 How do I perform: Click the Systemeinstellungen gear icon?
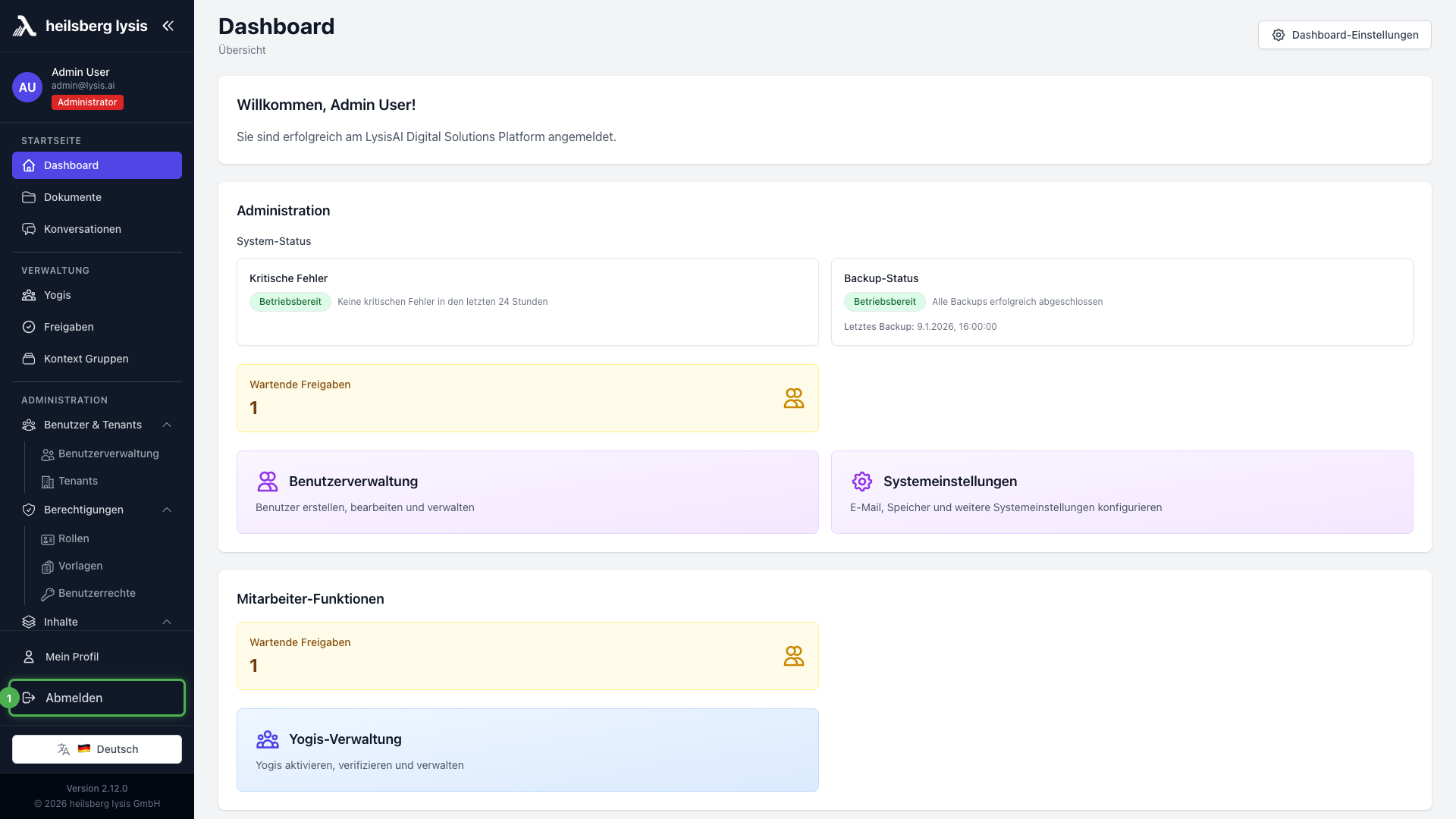861,482
